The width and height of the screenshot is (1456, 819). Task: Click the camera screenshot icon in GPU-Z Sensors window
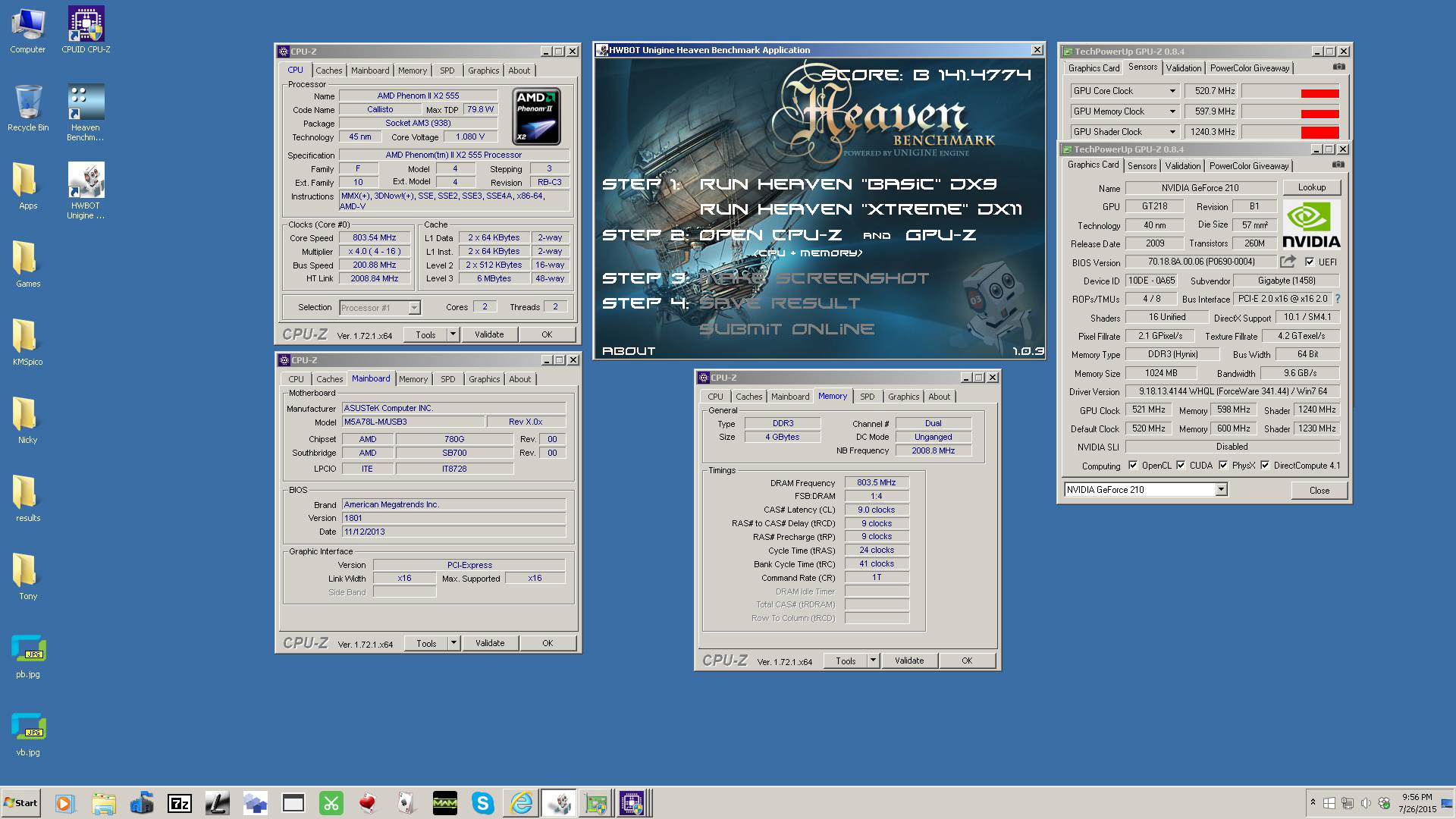pyautogui.click(x=1339, y=67)
